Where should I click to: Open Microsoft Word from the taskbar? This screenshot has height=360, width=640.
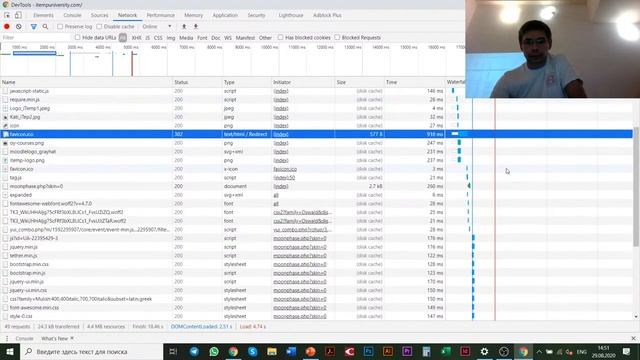(x=291, y=351)
